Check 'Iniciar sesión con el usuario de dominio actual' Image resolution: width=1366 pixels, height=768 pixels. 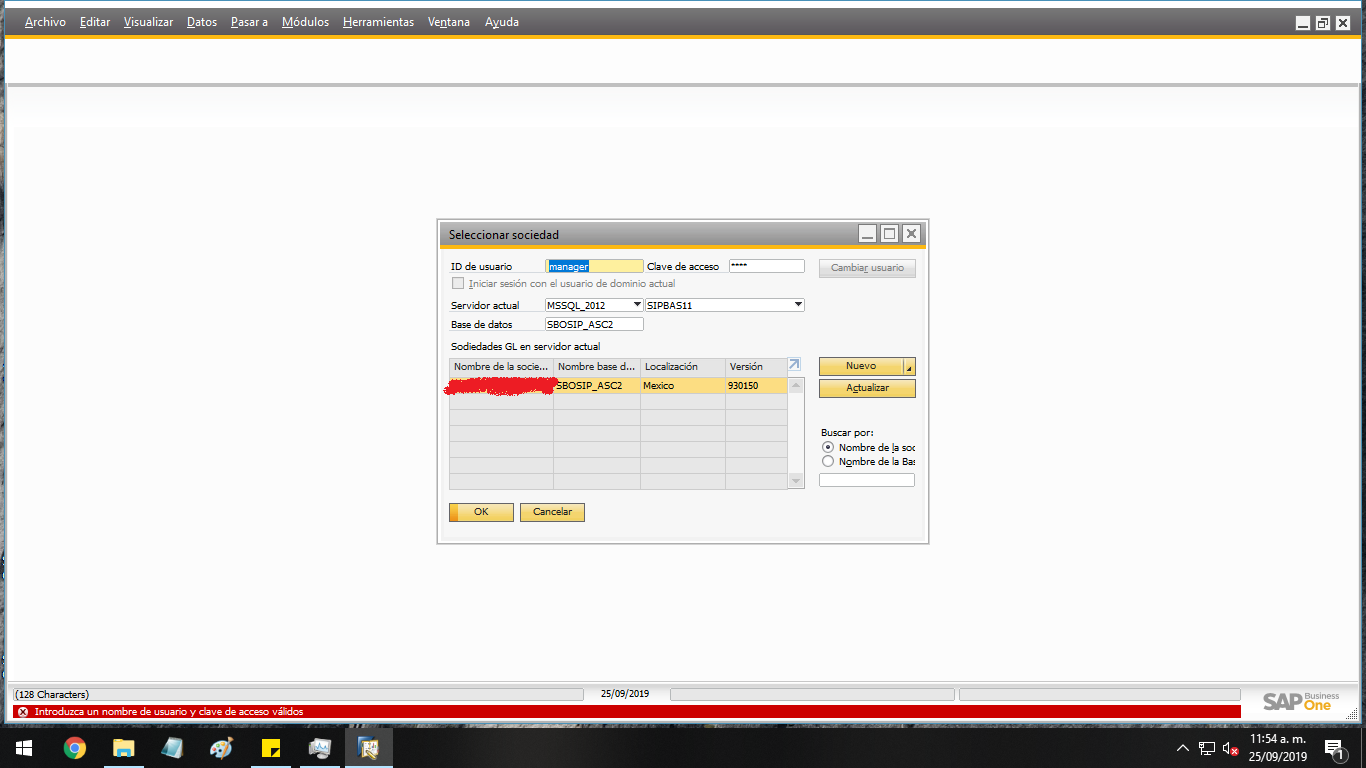[x=458, y=284]
